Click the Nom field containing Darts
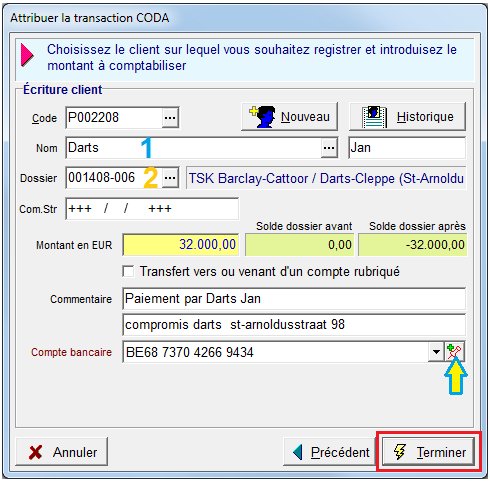490x481 pixels. (x=194, y=148)
